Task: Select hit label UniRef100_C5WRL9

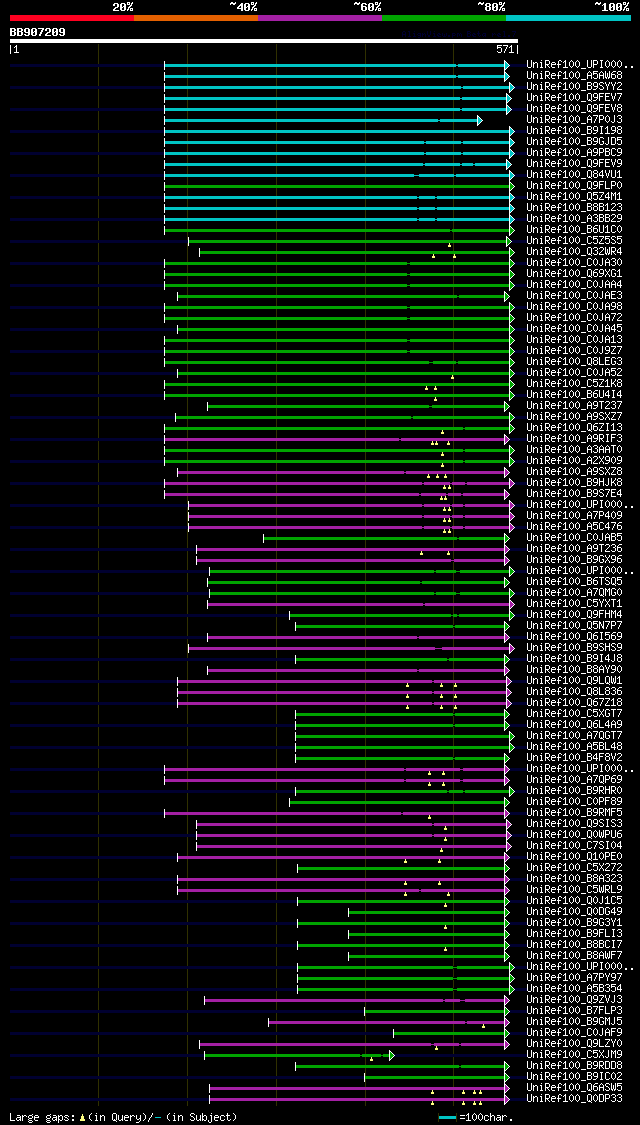Action: 575,890
